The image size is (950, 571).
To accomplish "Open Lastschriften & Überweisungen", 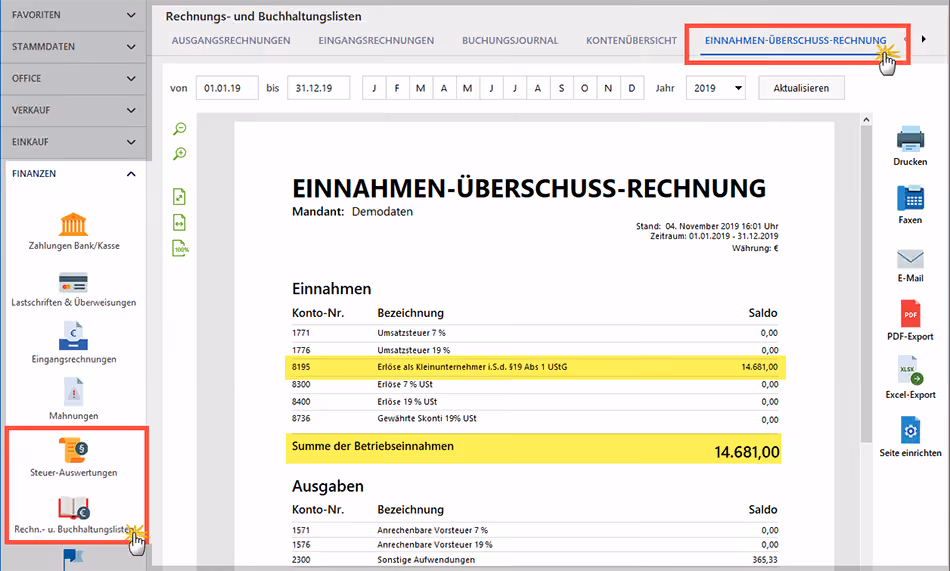I will 73,289.
